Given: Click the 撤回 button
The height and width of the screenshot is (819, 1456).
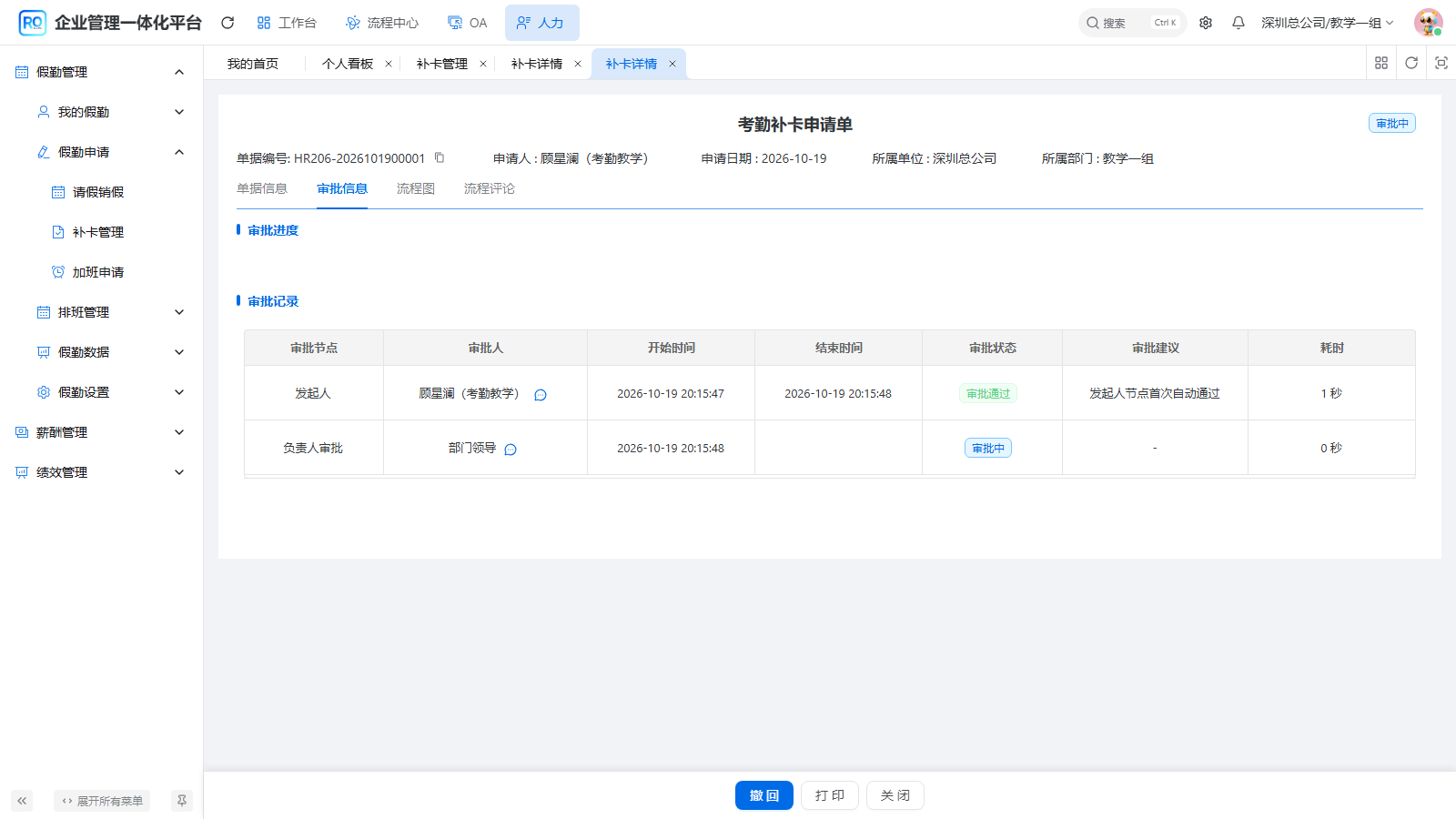Looking at the screenshot, I should (x=764, y=795).
